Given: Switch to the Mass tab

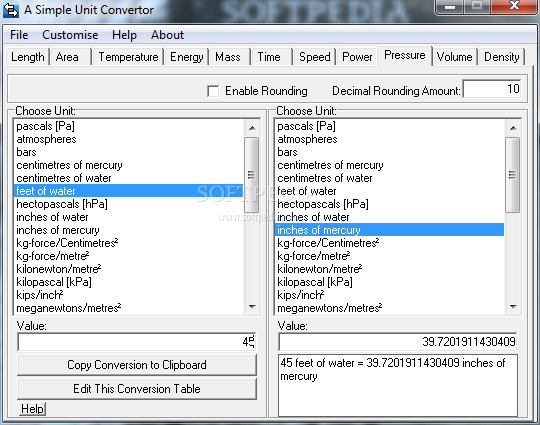Looking at the screenshot, I should coord(229,57).
